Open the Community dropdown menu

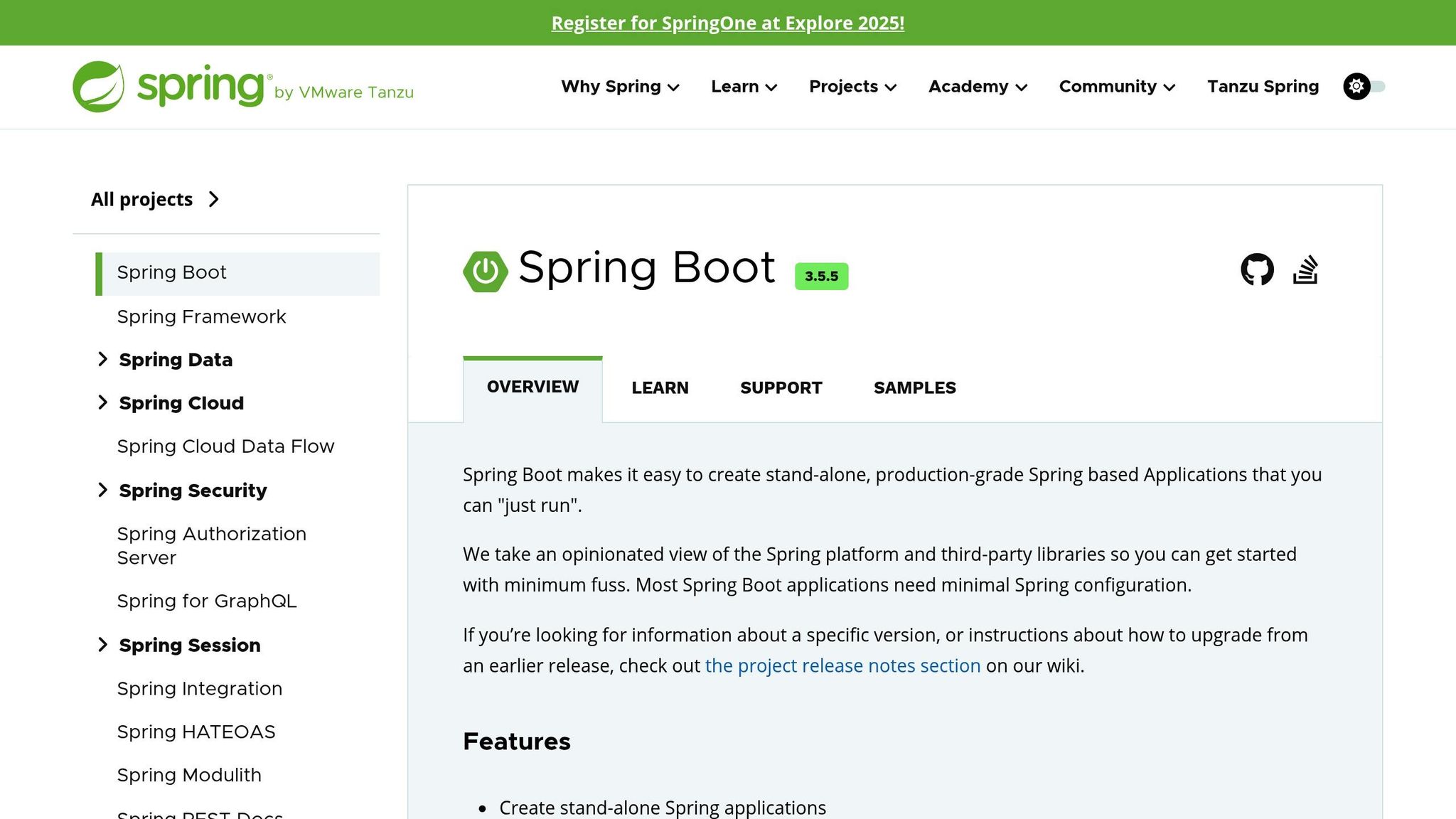point(1117,87)
